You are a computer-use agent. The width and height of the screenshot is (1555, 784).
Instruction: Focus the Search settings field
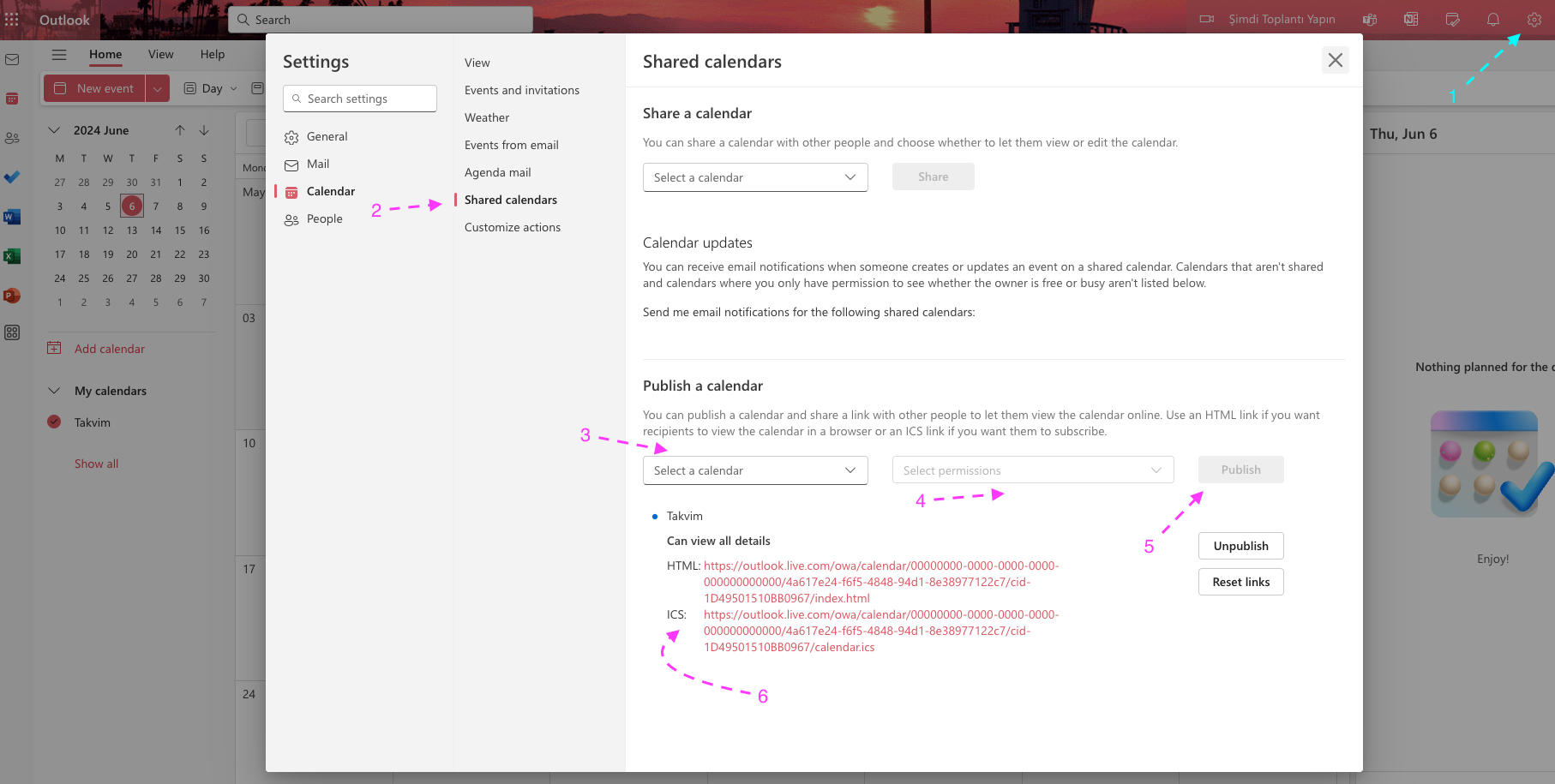point(360,99)
